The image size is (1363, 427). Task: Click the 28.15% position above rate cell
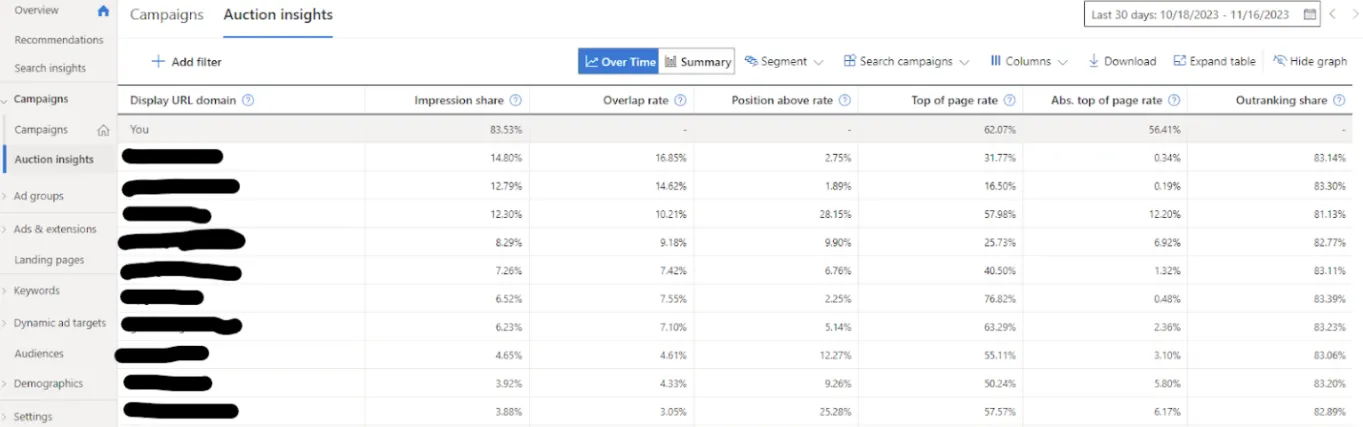[x=835, y=214]
